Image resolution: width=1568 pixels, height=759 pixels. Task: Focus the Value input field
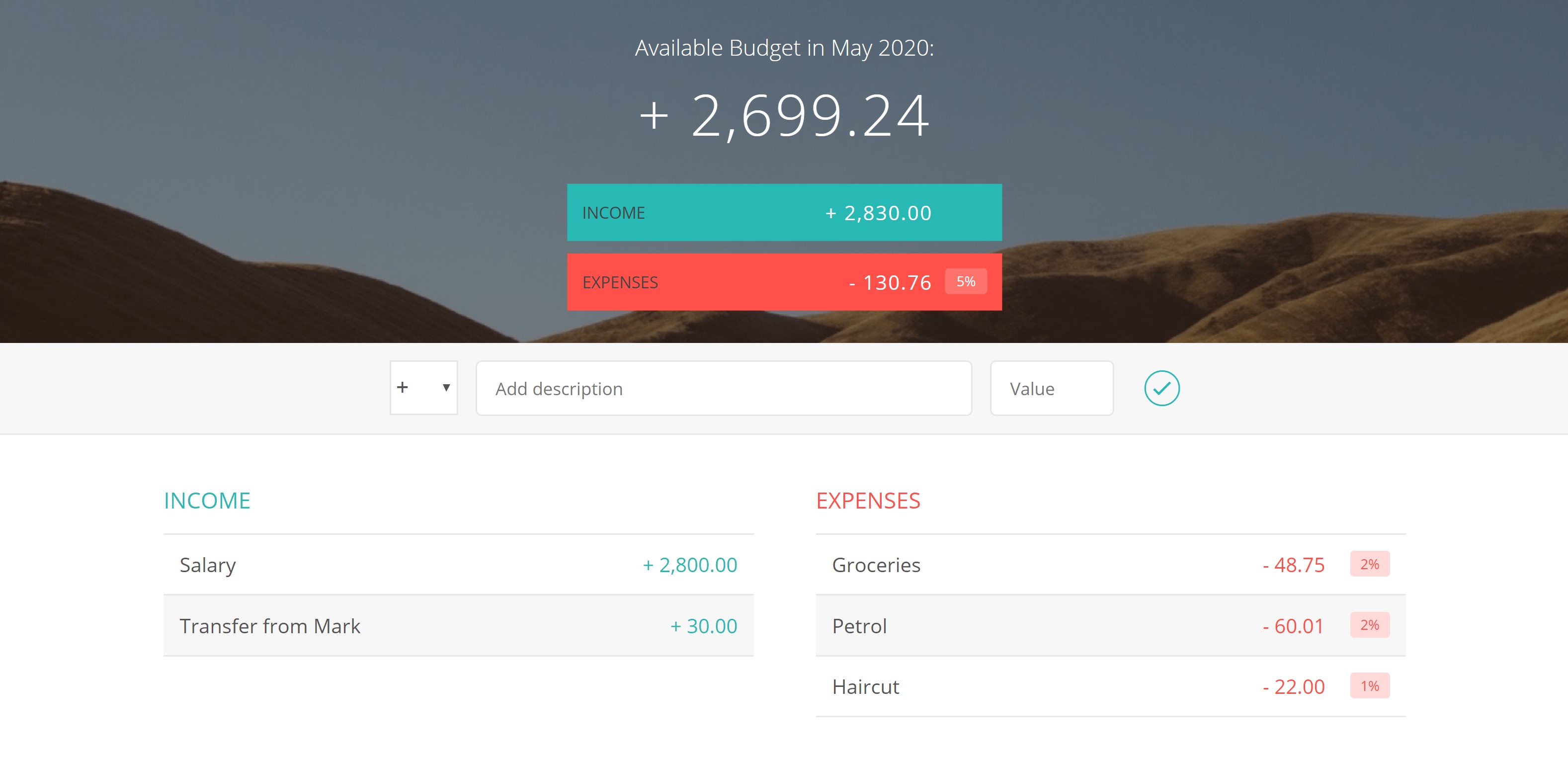tap(1052, 388)
